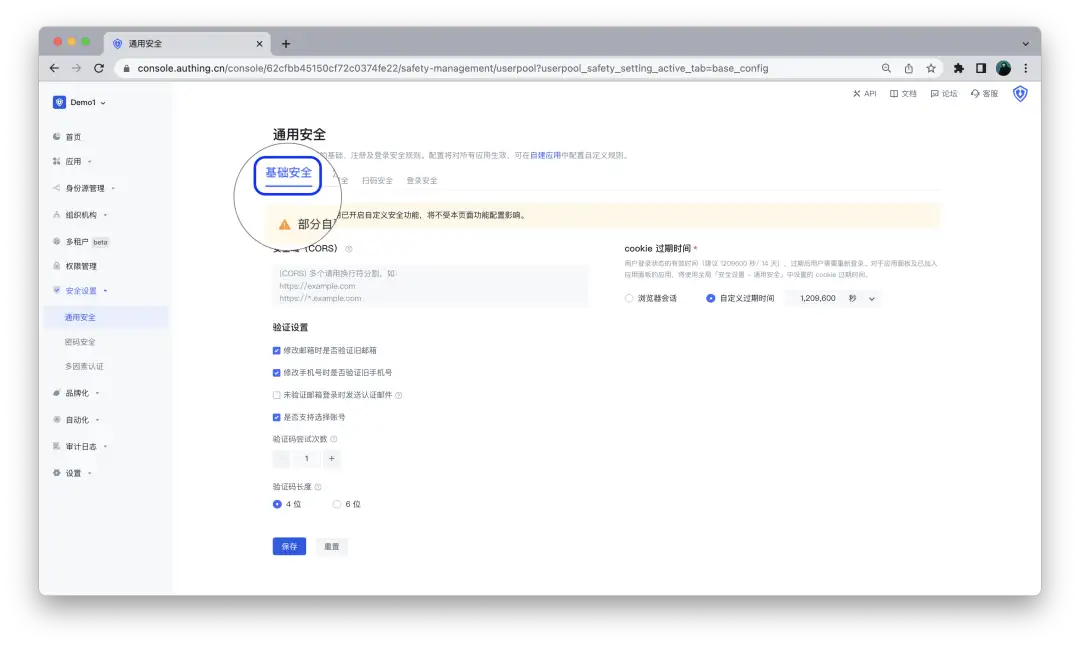Click the browser forward arrow
The height and width of the screenshot is (647, 1080).
(76, 68)
